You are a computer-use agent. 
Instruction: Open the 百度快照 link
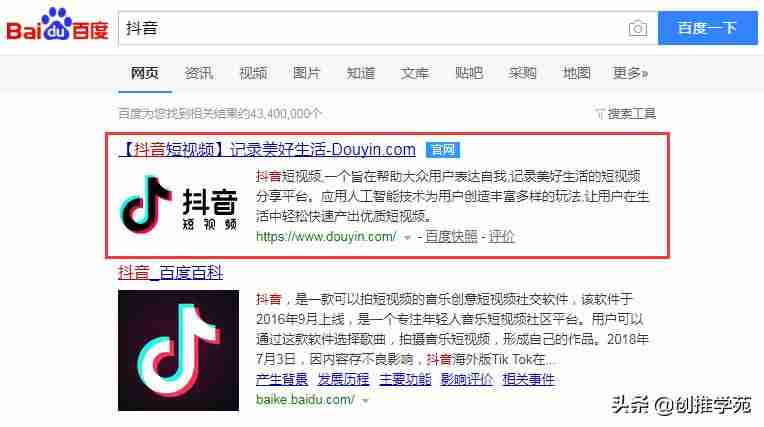pos(451,237)
